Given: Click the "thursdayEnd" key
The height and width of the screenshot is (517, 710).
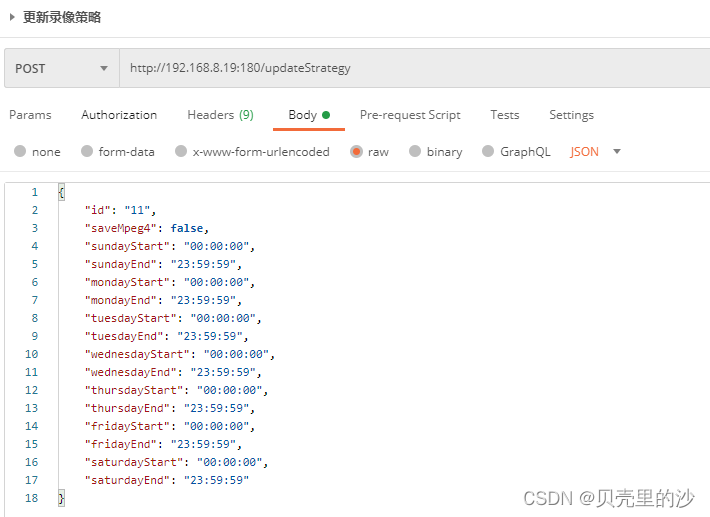Looking at the screenshot, I should [127, 408].
